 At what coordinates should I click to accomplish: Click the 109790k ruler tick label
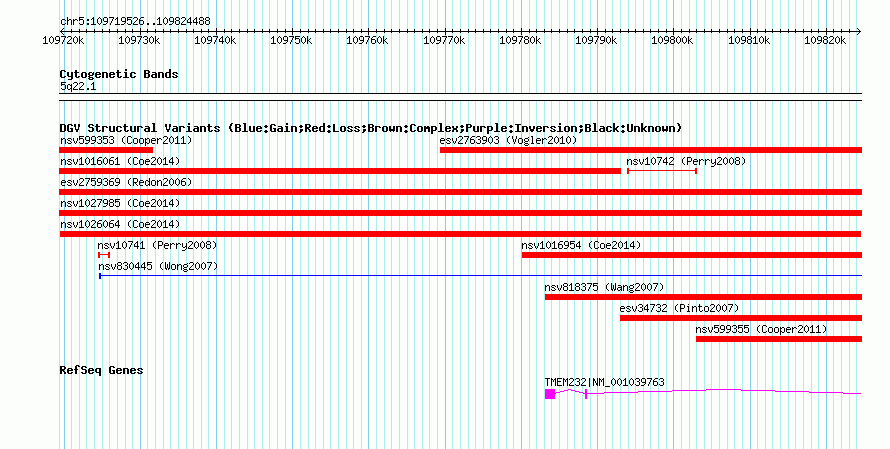597,41
